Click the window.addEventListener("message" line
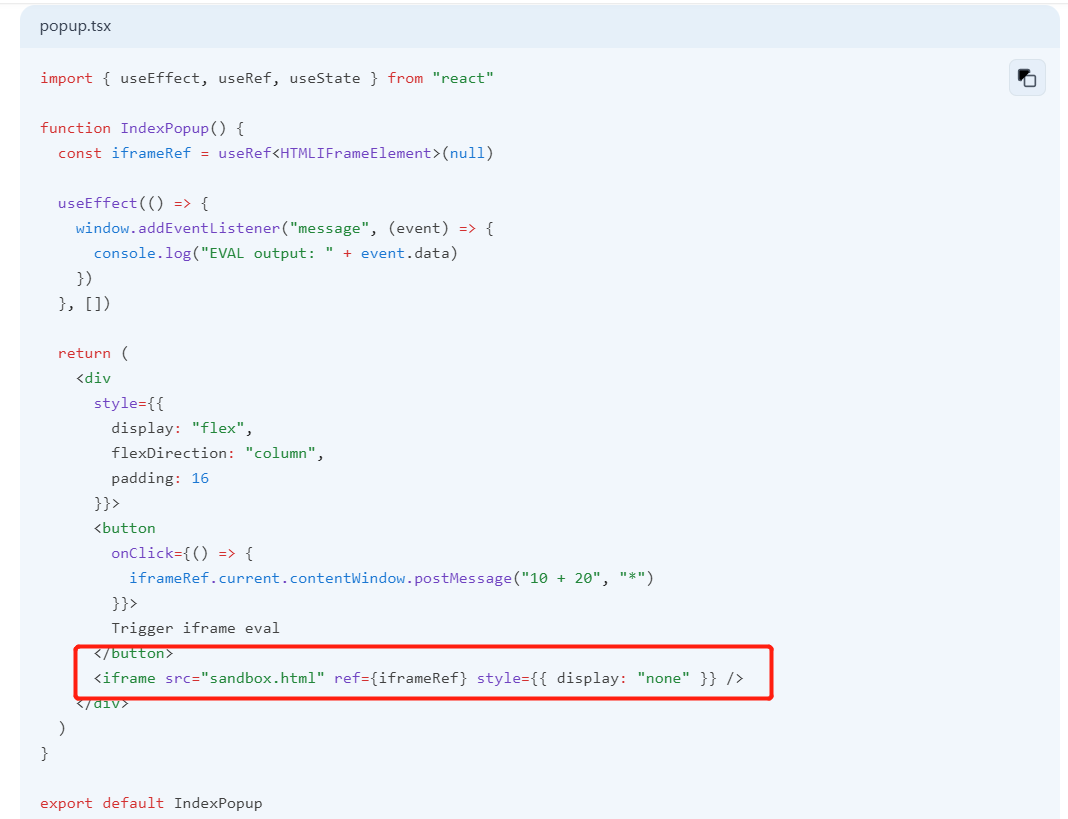This screenshot has height=819, width=1068. click(x=285, y=228)
